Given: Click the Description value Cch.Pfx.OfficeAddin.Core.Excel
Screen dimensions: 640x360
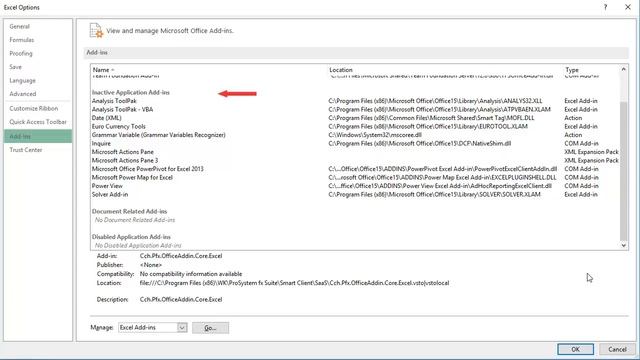Looking at the screenshot, I should 181,300.
